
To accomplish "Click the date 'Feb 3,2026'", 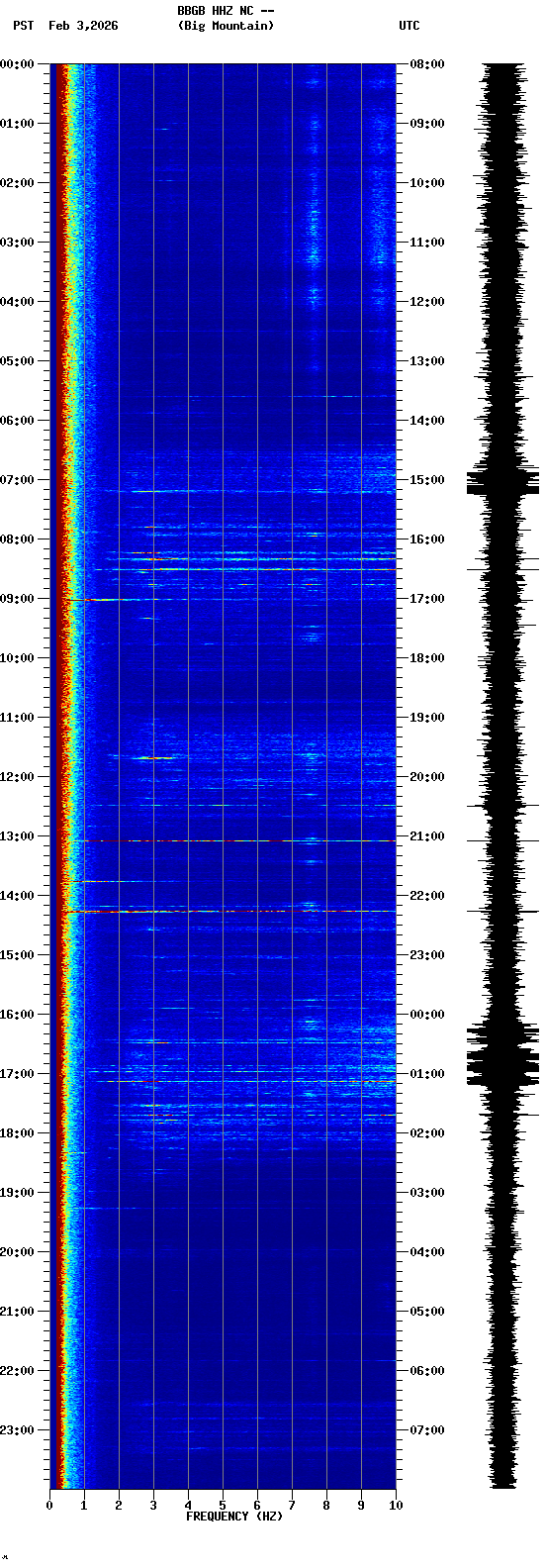I will point(83,26).
